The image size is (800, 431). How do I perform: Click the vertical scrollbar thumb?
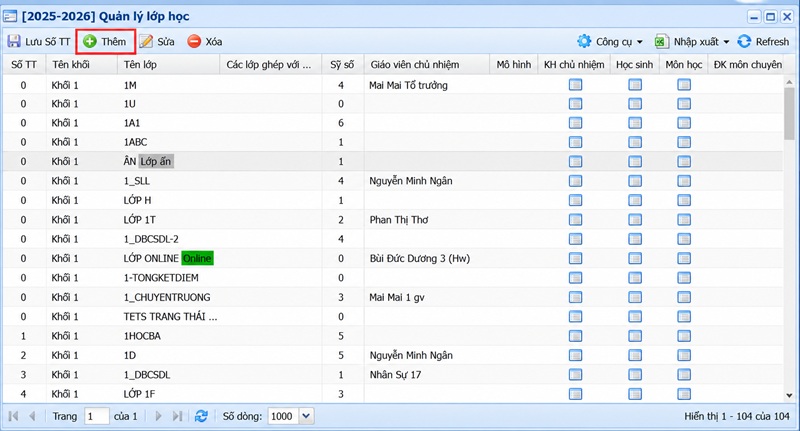click(789, 113)
